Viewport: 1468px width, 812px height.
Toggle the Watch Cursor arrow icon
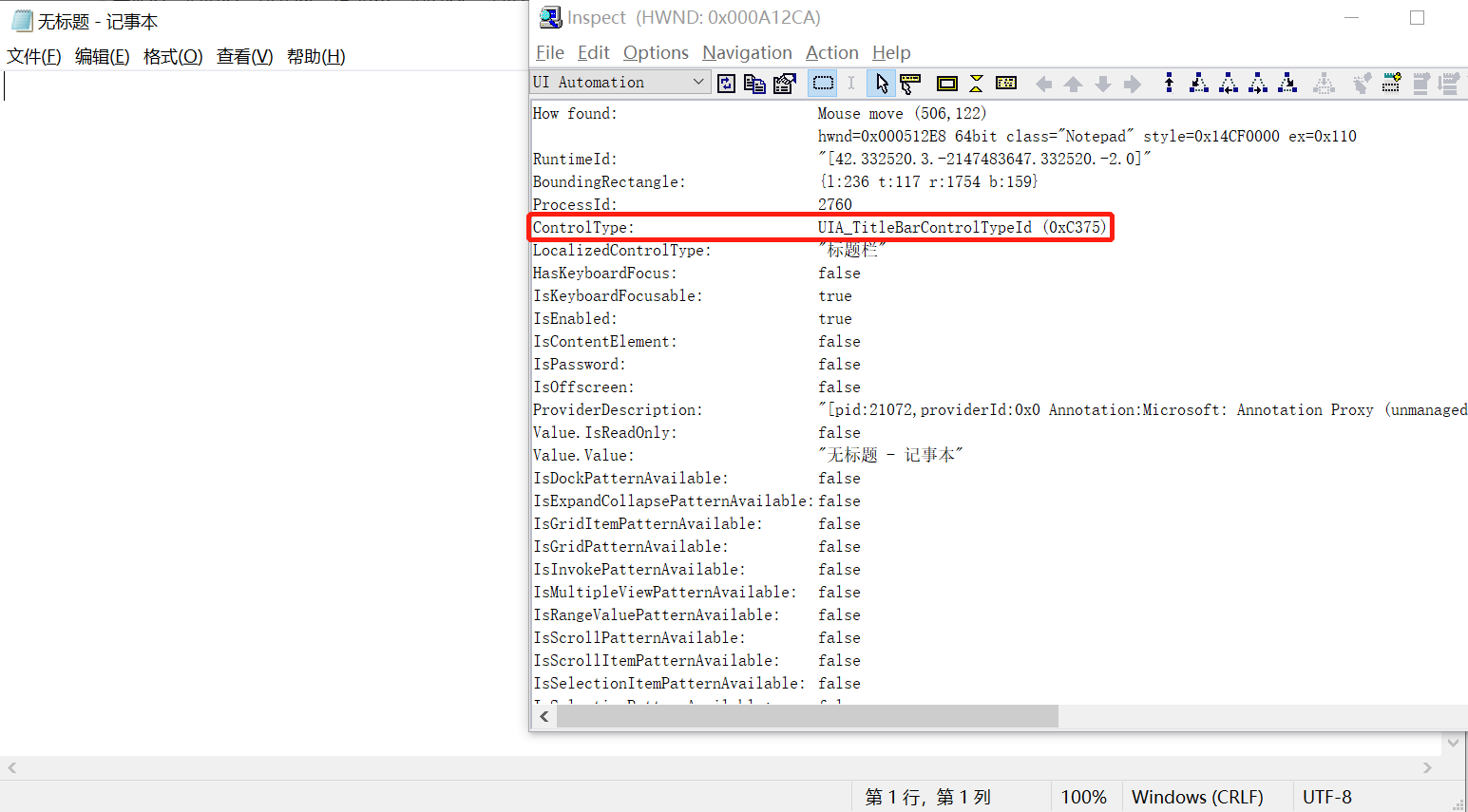(x=881, y=84)
